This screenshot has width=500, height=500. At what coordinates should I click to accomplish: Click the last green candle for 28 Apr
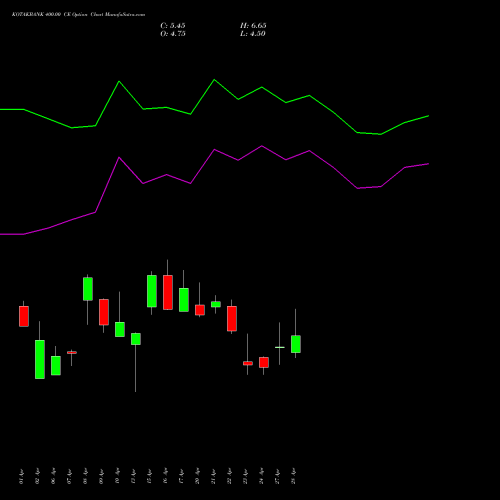(296, 344)
